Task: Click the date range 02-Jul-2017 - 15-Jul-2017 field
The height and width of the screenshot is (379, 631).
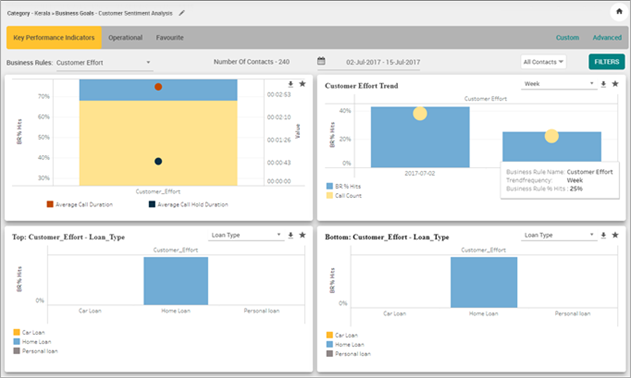Action: coord(383,62)
